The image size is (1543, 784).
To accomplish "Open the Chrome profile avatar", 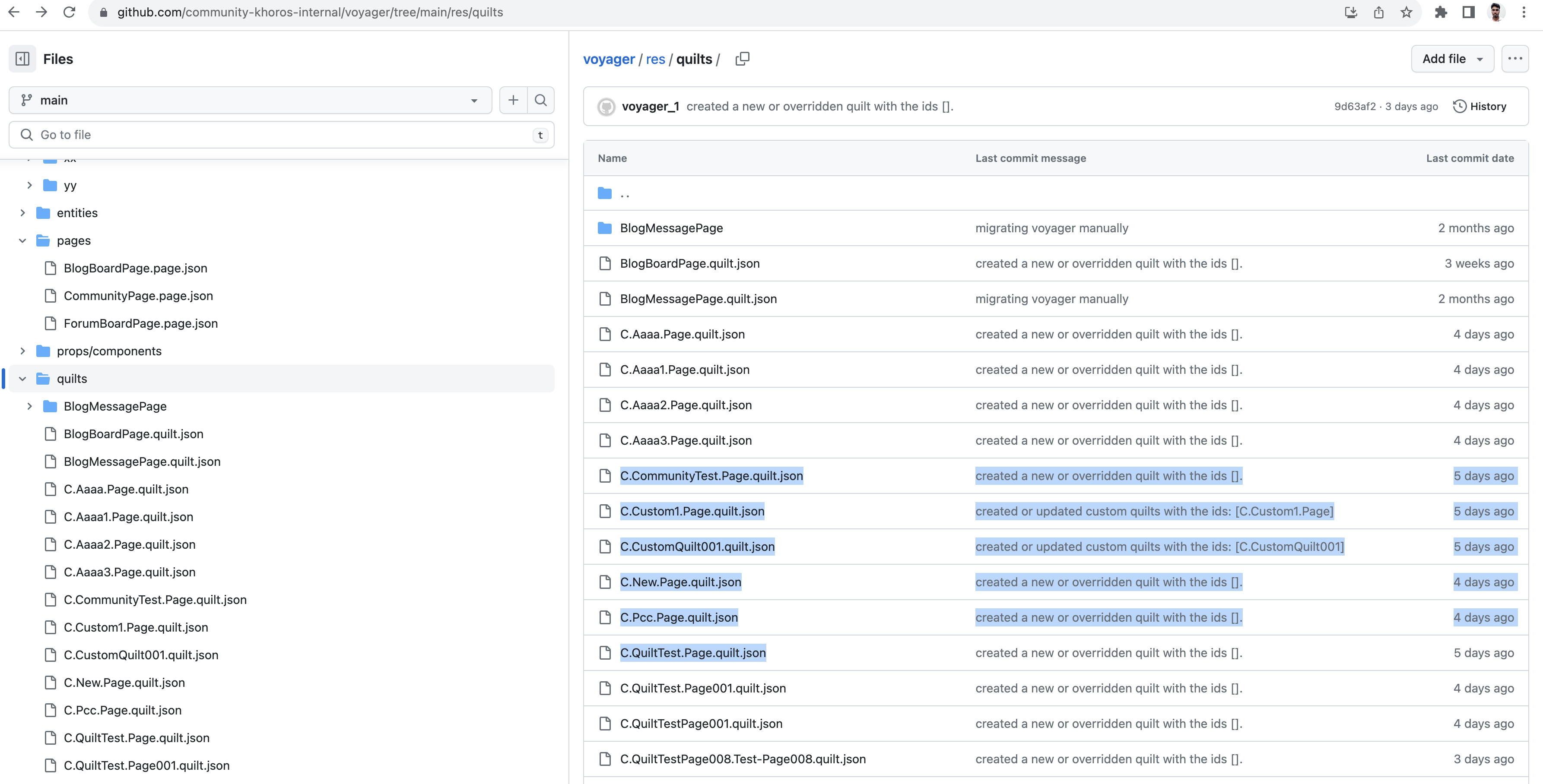I will pos(1495,12).
